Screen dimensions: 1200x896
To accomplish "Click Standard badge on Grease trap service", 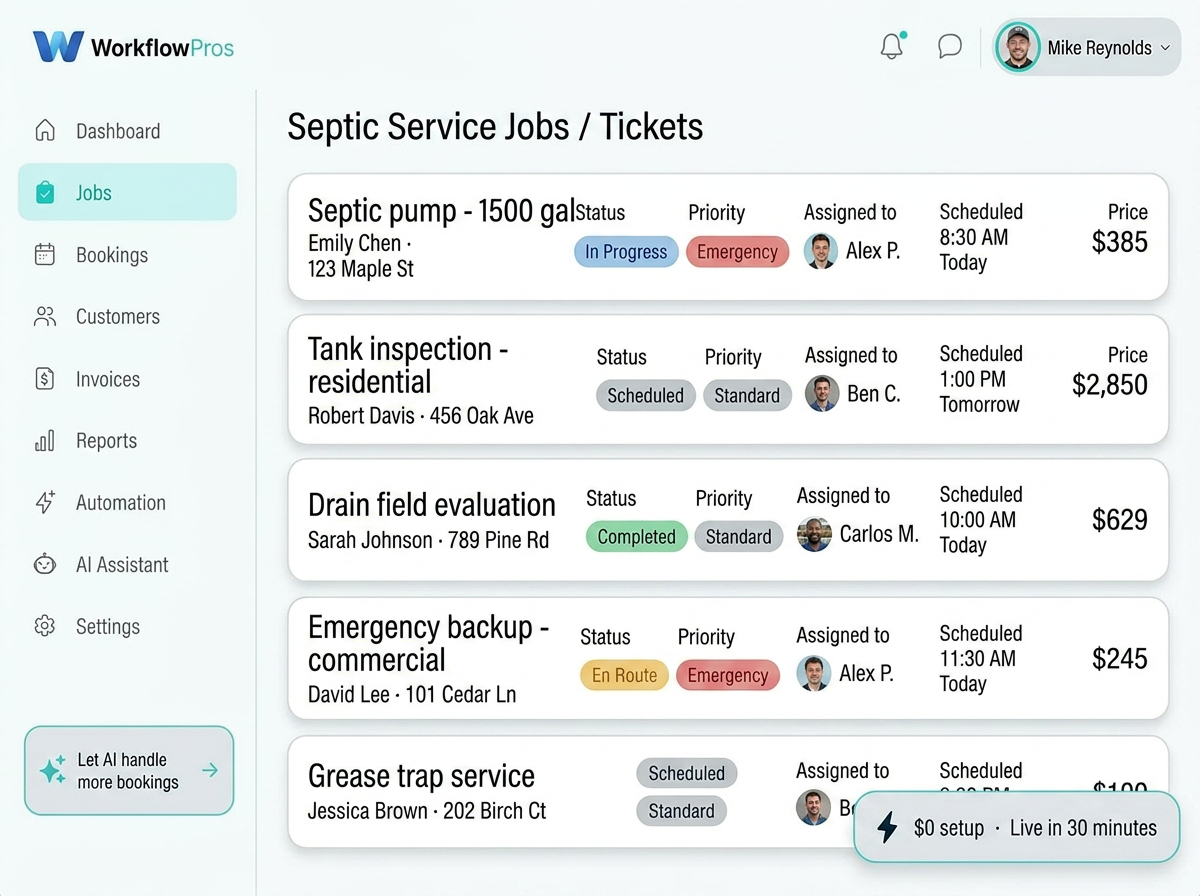I will tap(681, 811).
